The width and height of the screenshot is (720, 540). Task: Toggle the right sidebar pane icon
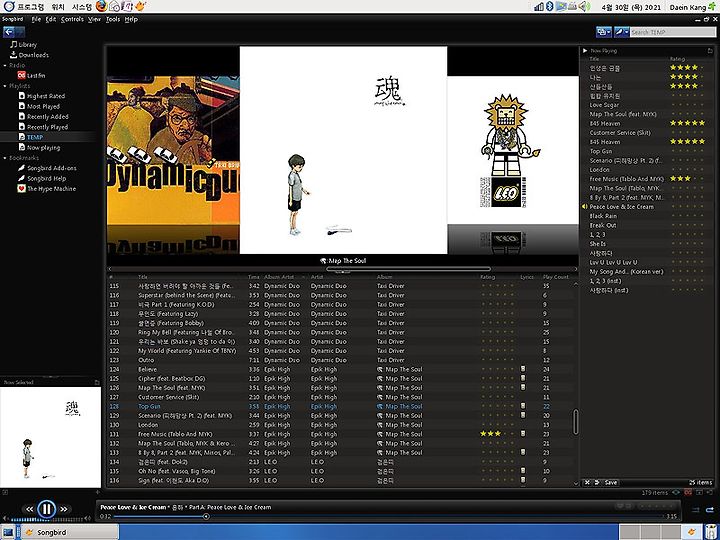711,492
